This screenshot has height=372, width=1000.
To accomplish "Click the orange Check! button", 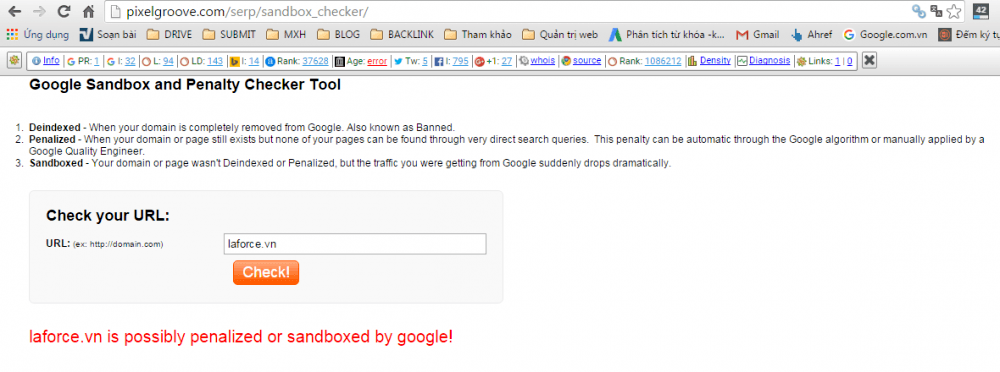I will pos(266,272).
